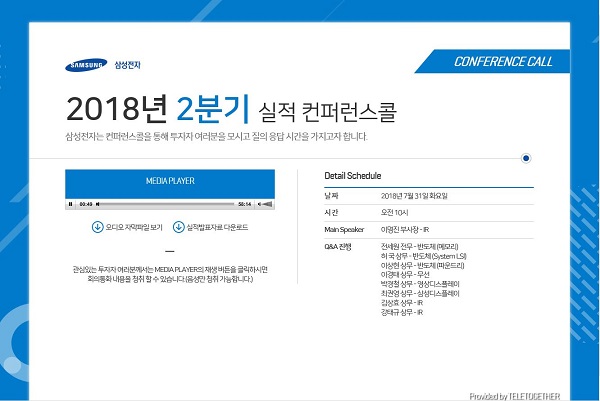600x401 pixels.
Task: Click the 2018년 2분기 실적 컨퍼런스콜 title
Action: 231,109
